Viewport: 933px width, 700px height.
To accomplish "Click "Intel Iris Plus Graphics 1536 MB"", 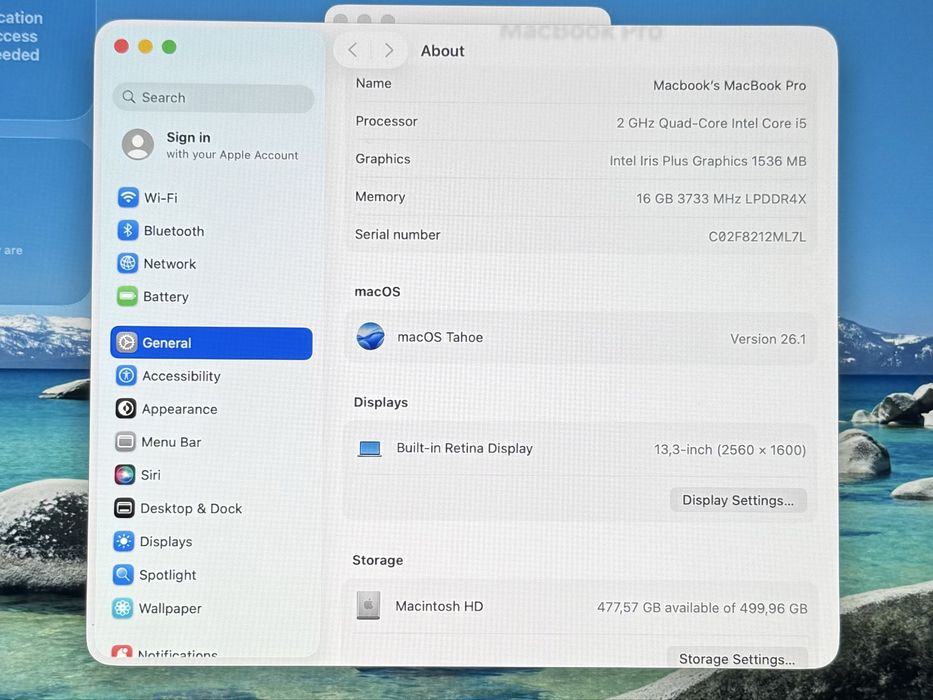I will [707, 161].
